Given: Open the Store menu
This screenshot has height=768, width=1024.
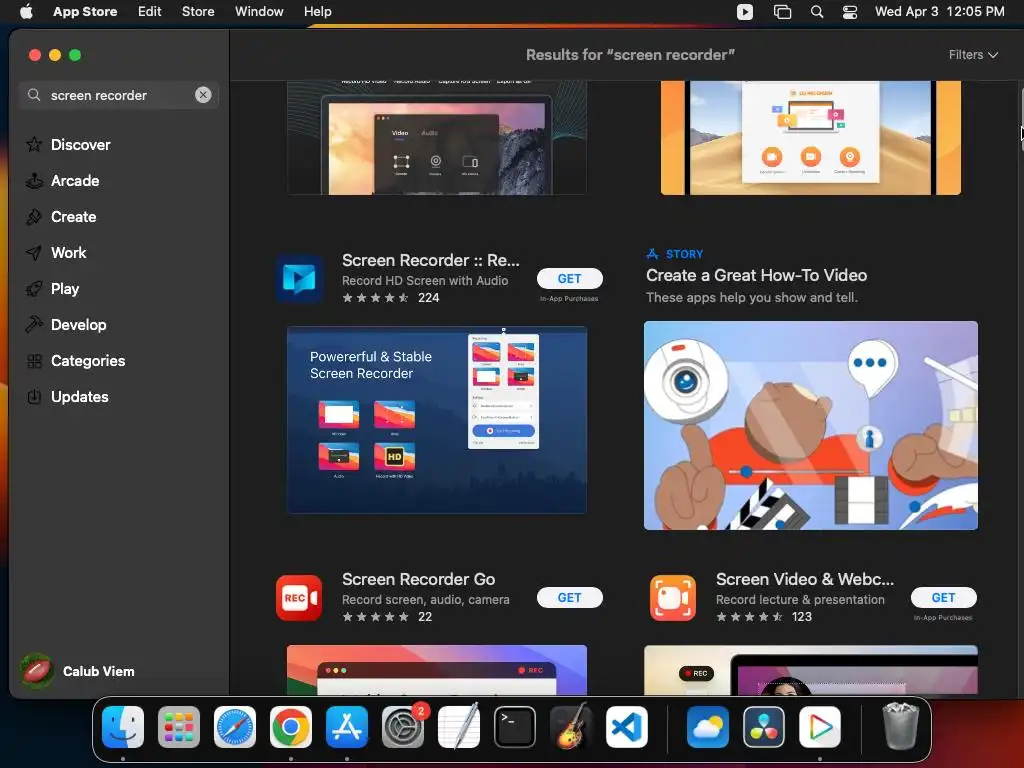Looking at the screenshot, I should click(198, 11).
